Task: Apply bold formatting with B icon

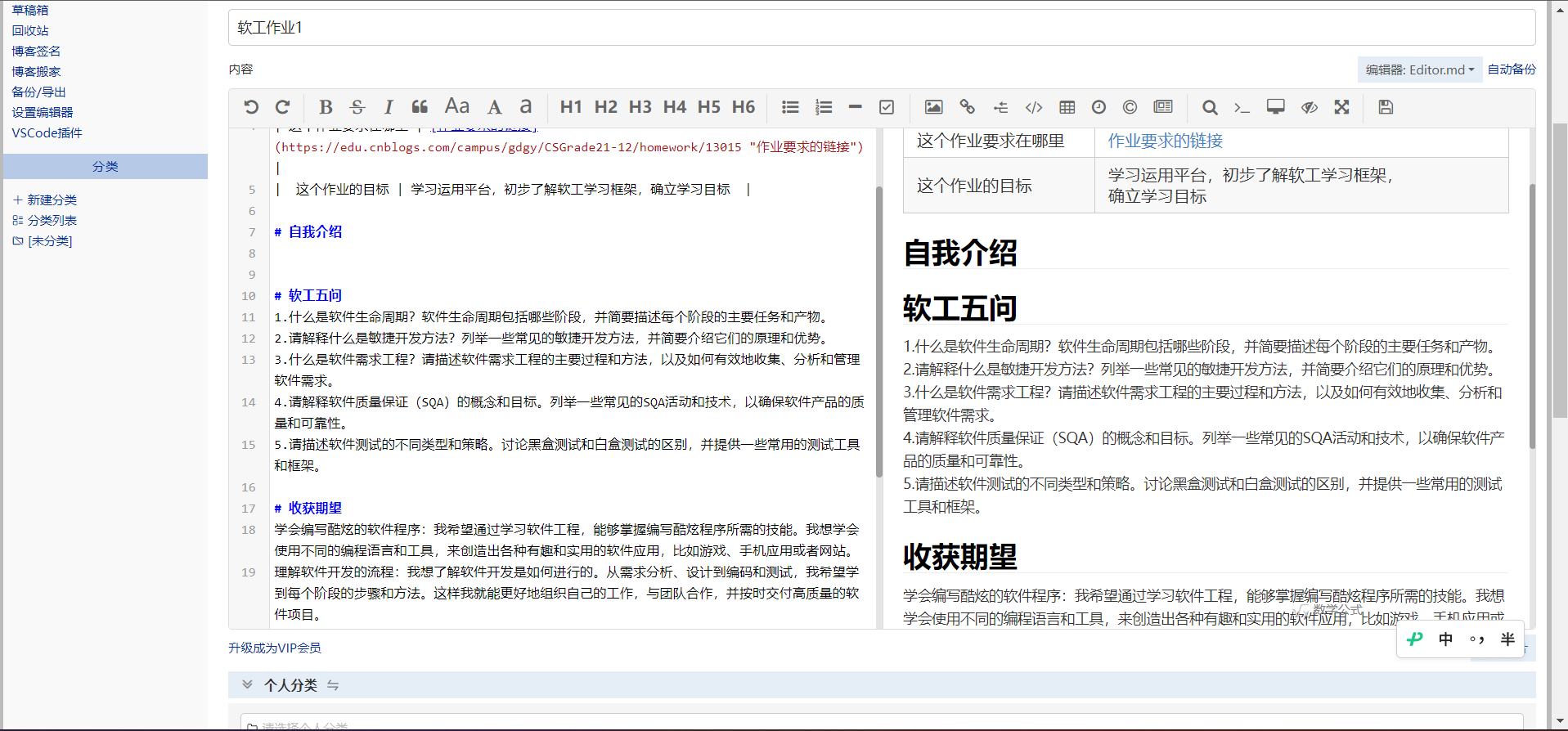Action: coord(326,107)
